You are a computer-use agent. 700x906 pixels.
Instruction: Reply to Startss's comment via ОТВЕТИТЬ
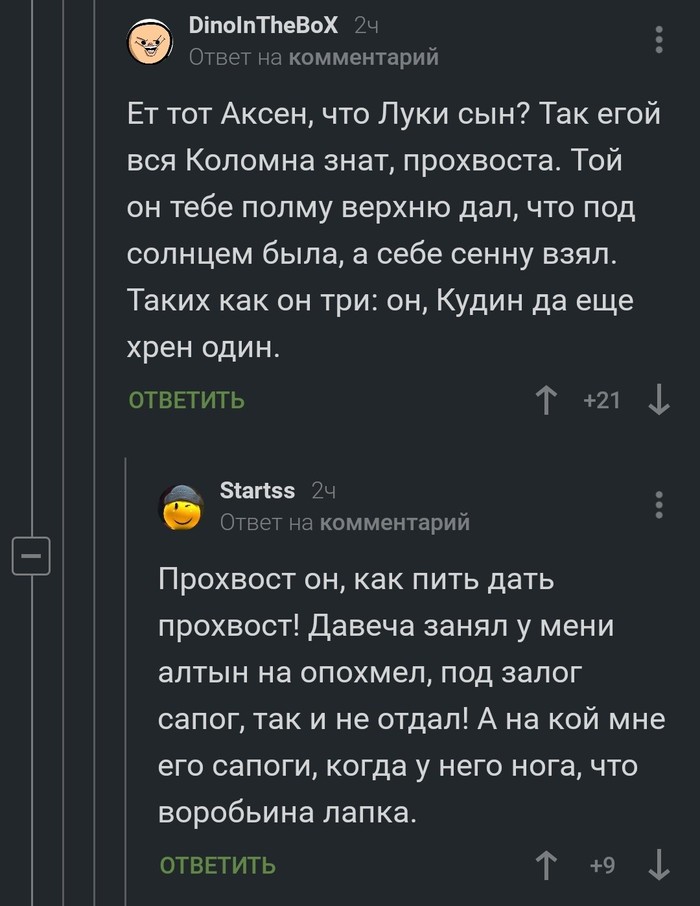218,865
